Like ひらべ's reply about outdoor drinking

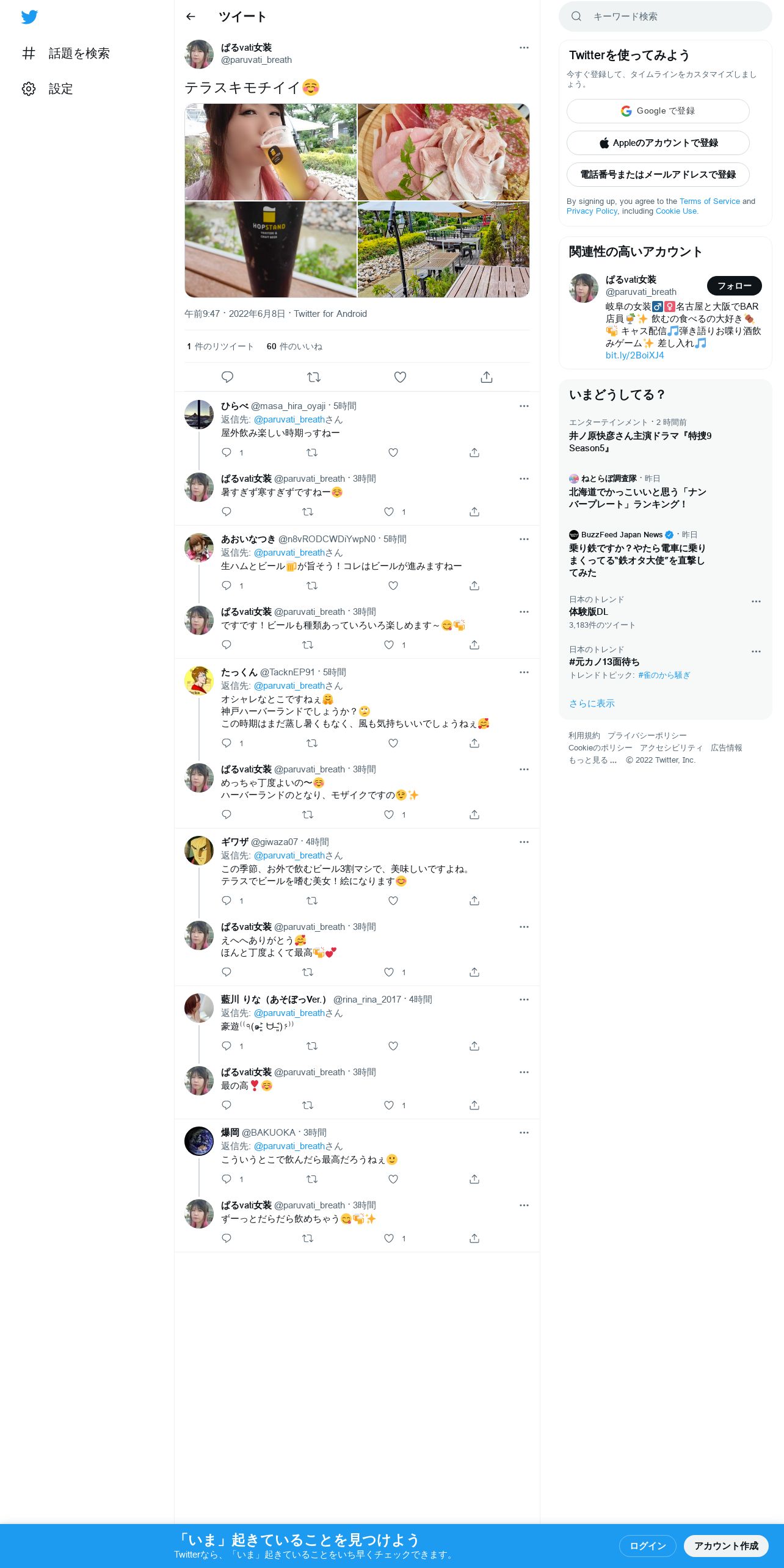point(393,452)
